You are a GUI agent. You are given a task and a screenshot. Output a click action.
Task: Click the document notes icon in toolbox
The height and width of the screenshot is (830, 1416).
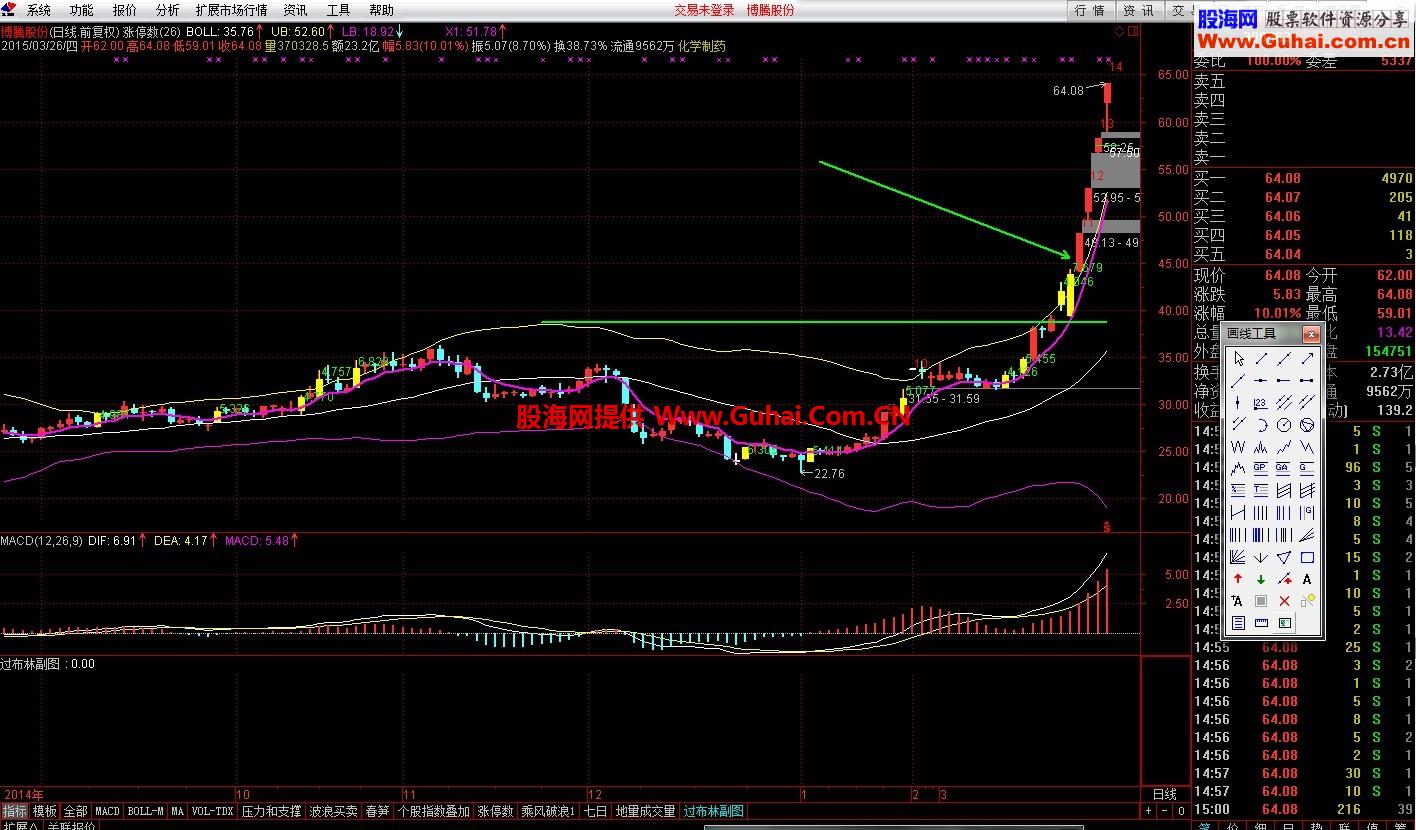(1238, 623)
